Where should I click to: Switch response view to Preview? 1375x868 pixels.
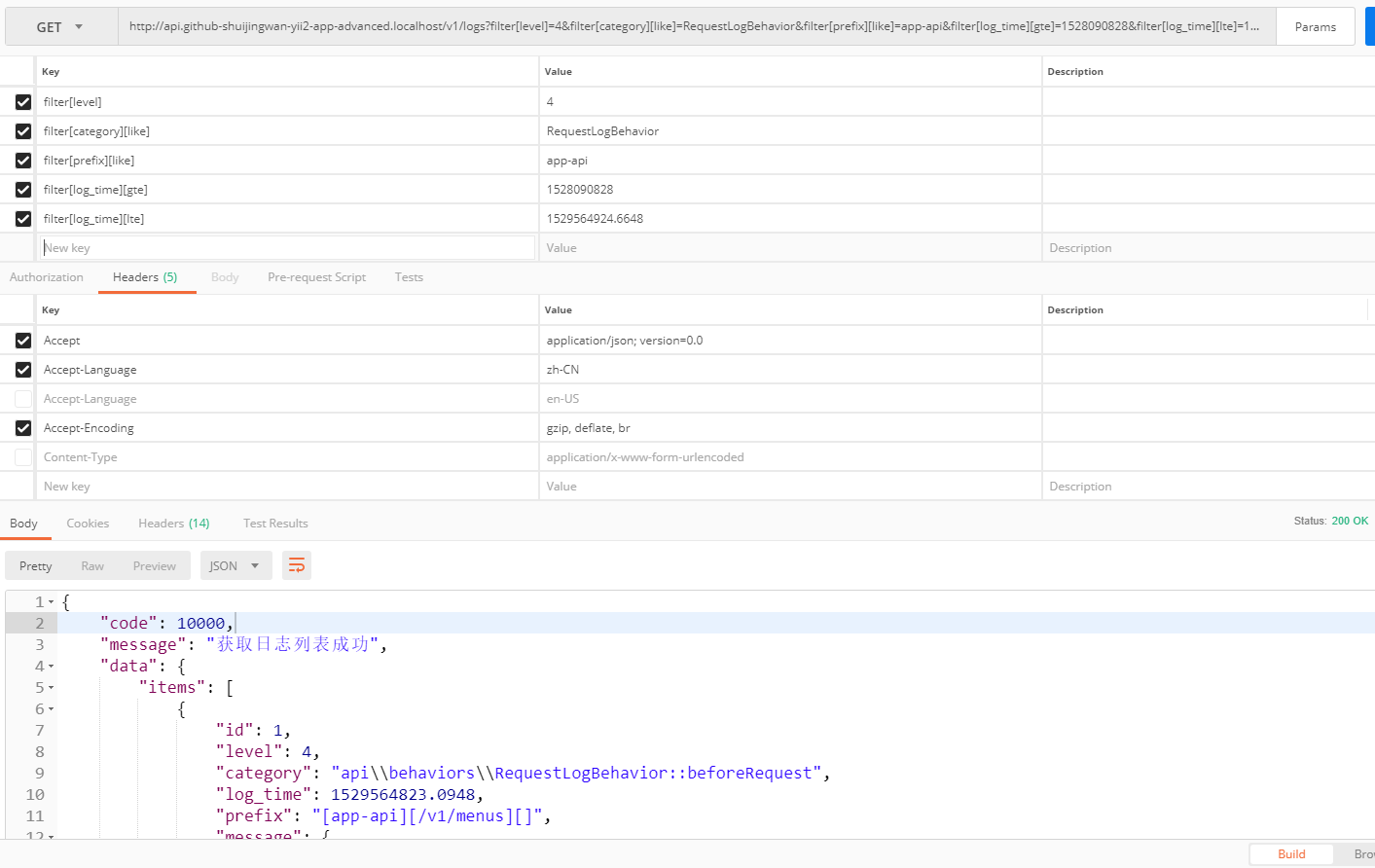155,566
